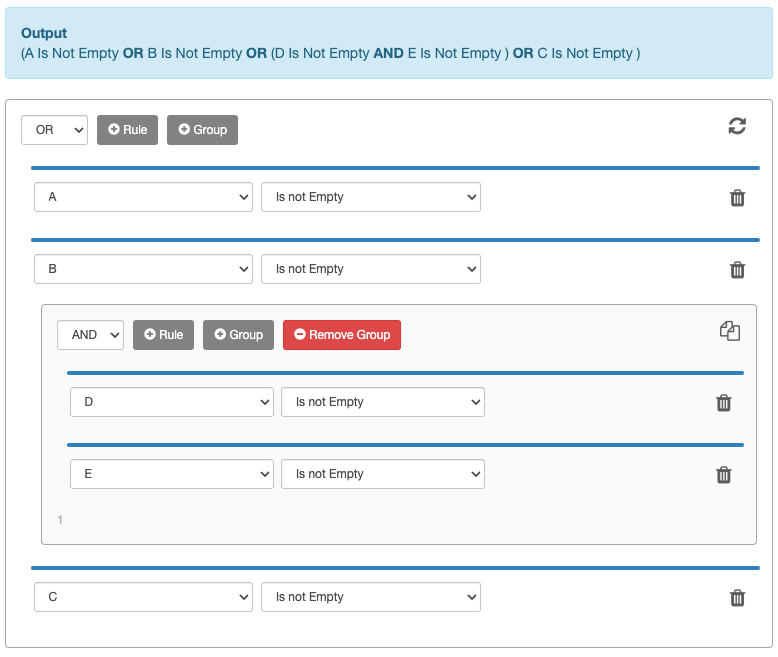Image resolution: width=778 pixels, height=657 pixels.
Task: Open the nested AND condition dropdown
Action: tap(90, 335)
